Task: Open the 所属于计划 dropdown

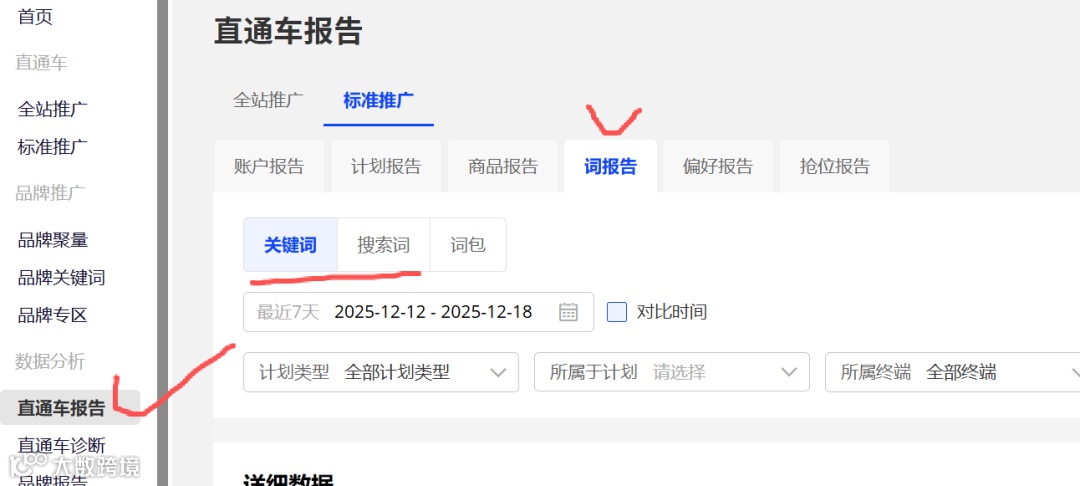Action: tap(672, 372)
